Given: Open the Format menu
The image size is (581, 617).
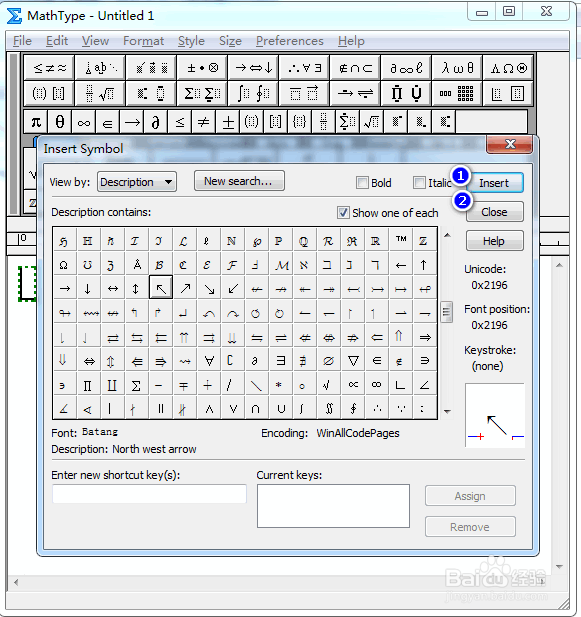Looking at the screenshot, I should [x=143, y=41].
